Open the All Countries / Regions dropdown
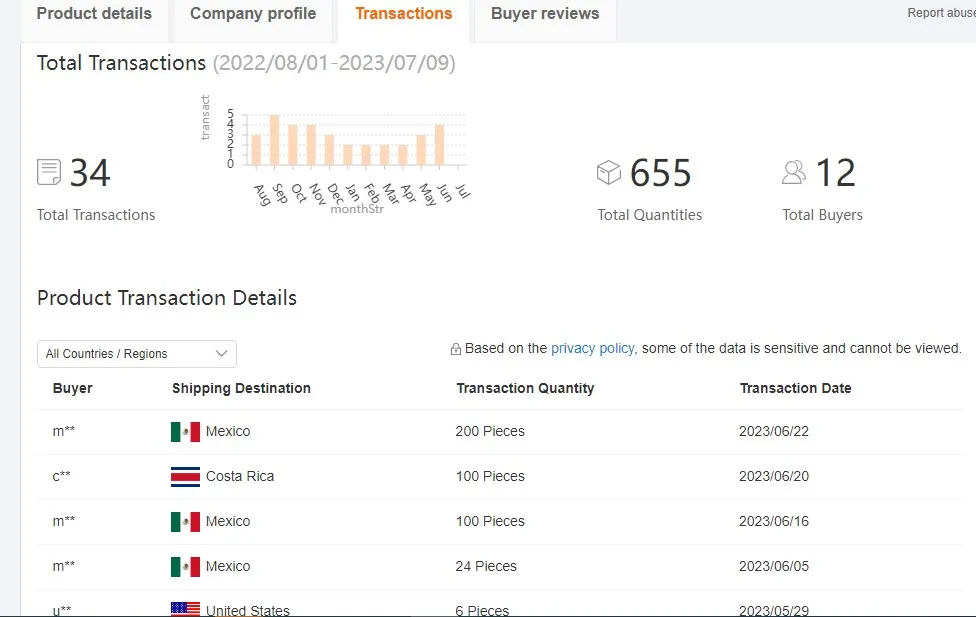Screen dimensions: 976x617 click(137, 354)
